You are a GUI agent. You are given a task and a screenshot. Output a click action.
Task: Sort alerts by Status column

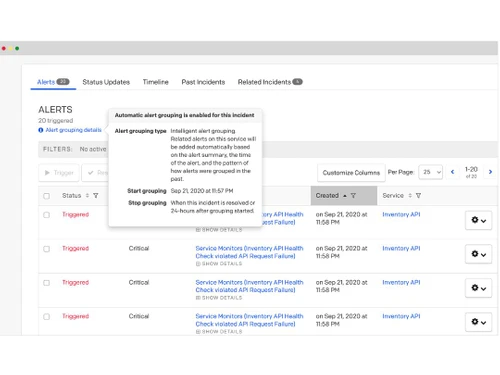(x=87, y=196)
